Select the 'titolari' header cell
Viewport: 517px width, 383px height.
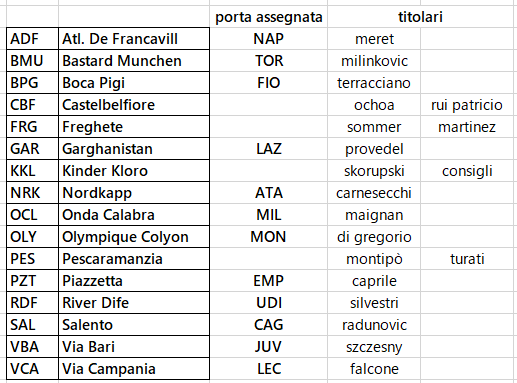pyautogui.click(x=420, y=17)
